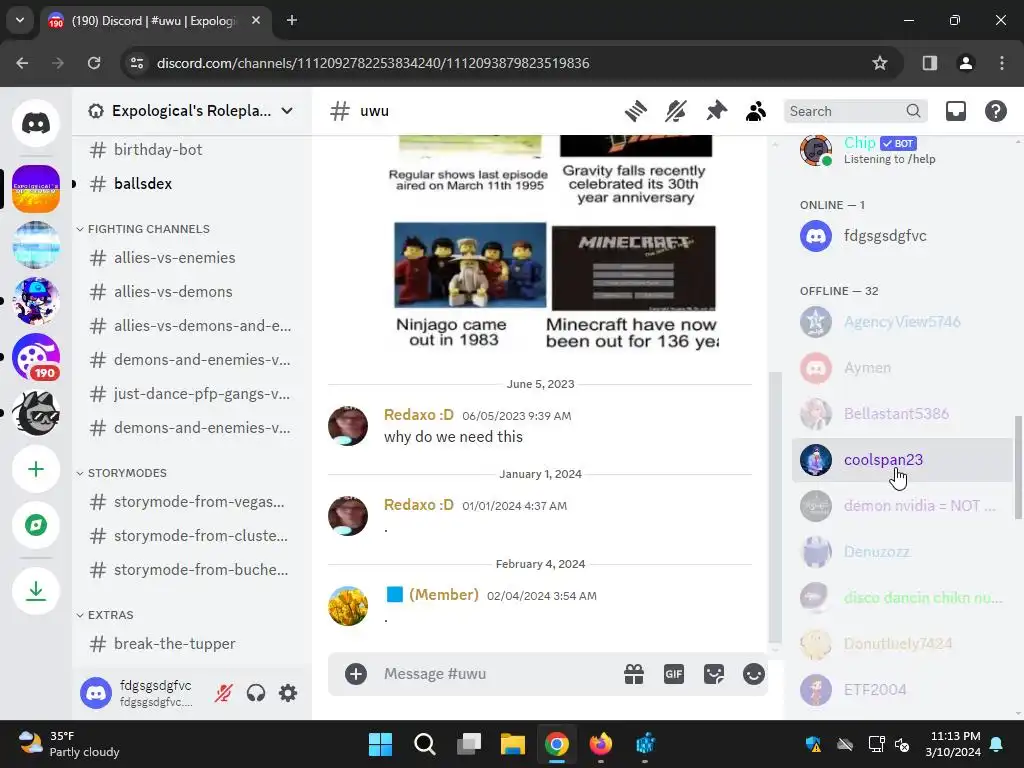Toggle the Chrome side panel icon
This screenshot has width=1024, height=768.
coord(930,63)
